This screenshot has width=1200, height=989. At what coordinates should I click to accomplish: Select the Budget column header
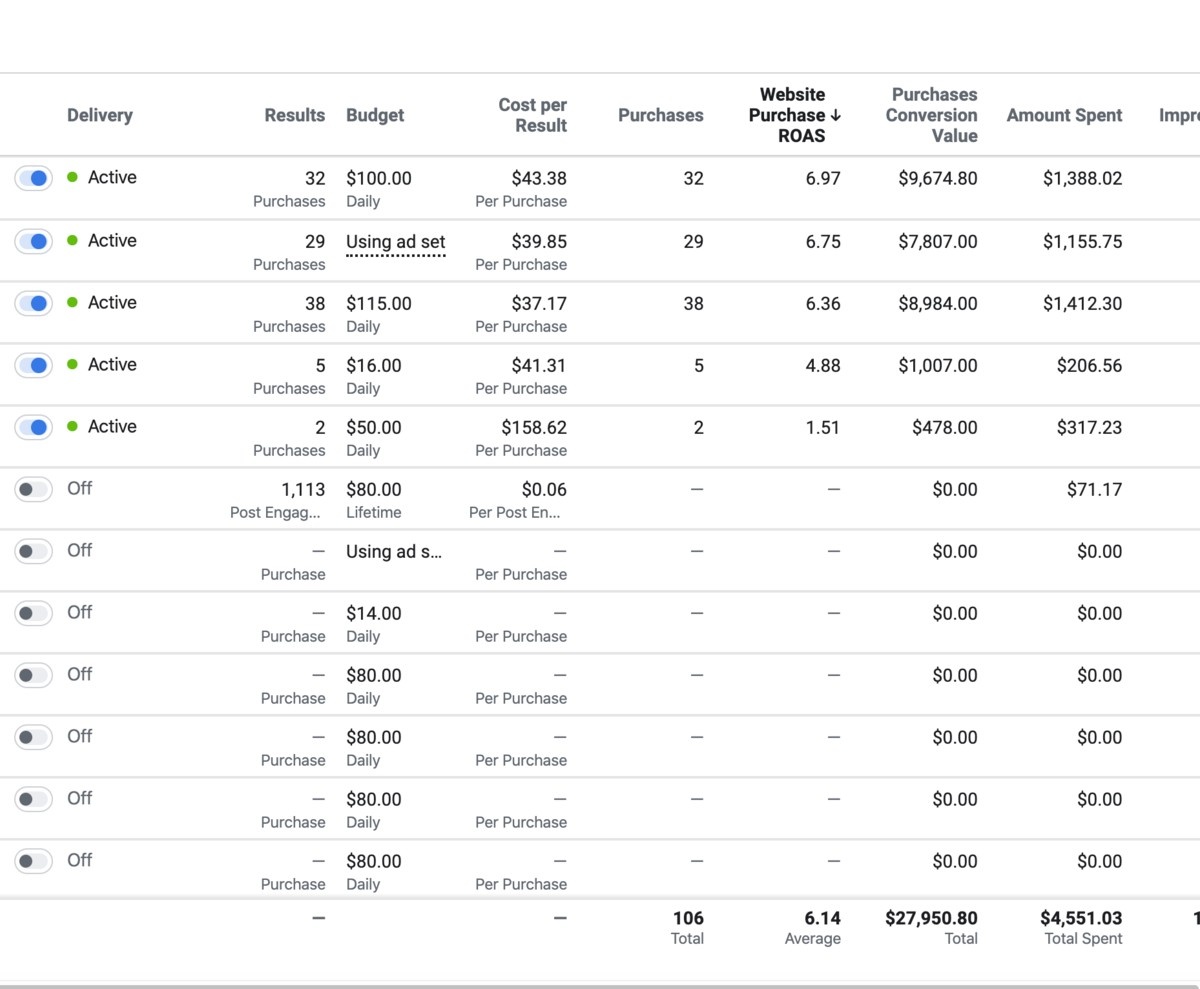pyautogui.click(x=375, y=115)
